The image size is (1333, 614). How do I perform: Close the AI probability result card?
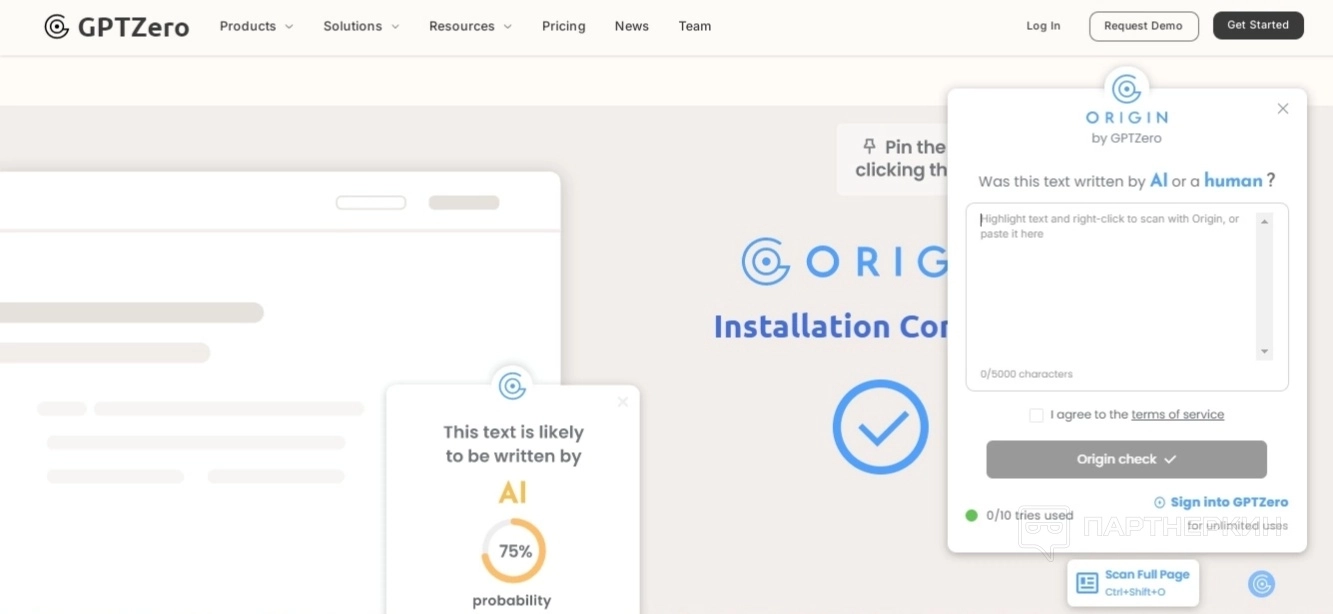623,402
